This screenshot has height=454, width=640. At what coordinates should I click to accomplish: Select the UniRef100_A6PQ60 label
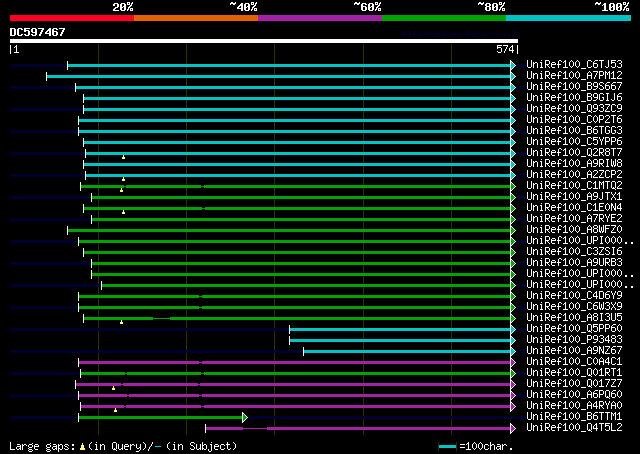(574, 395)
